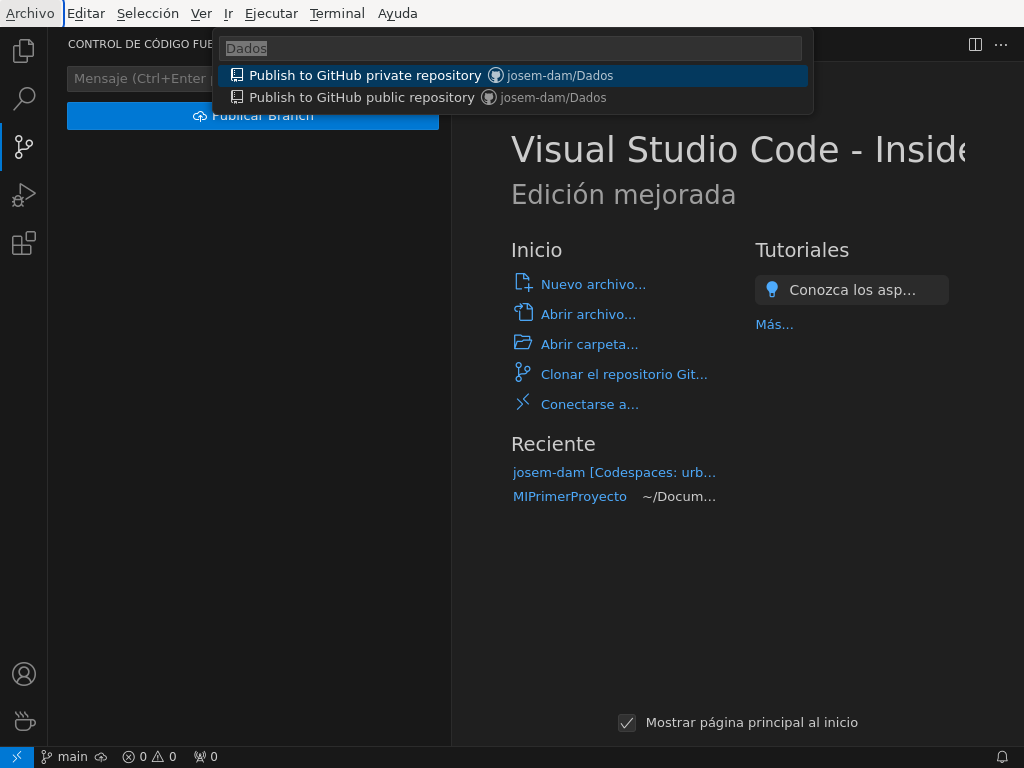Click the lightbulb icon in Conozca tutorial
The image size is (1024, 768).
[x=772, y=290]
